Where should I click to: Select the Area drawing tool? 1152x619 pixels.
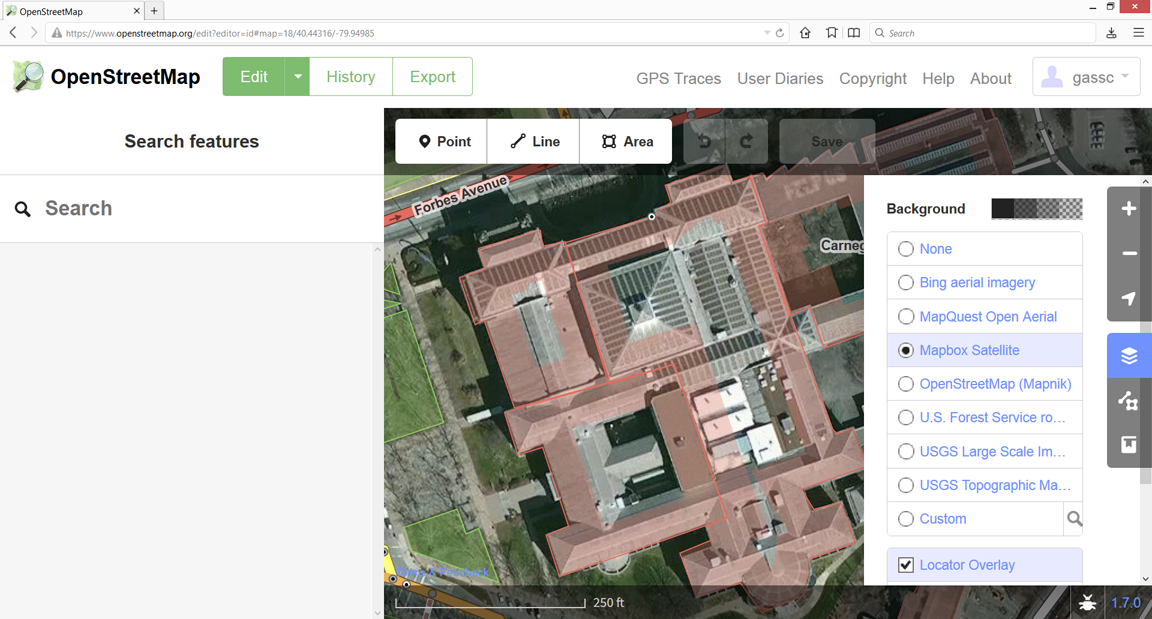pyautogui.click(x=626, y=141)
